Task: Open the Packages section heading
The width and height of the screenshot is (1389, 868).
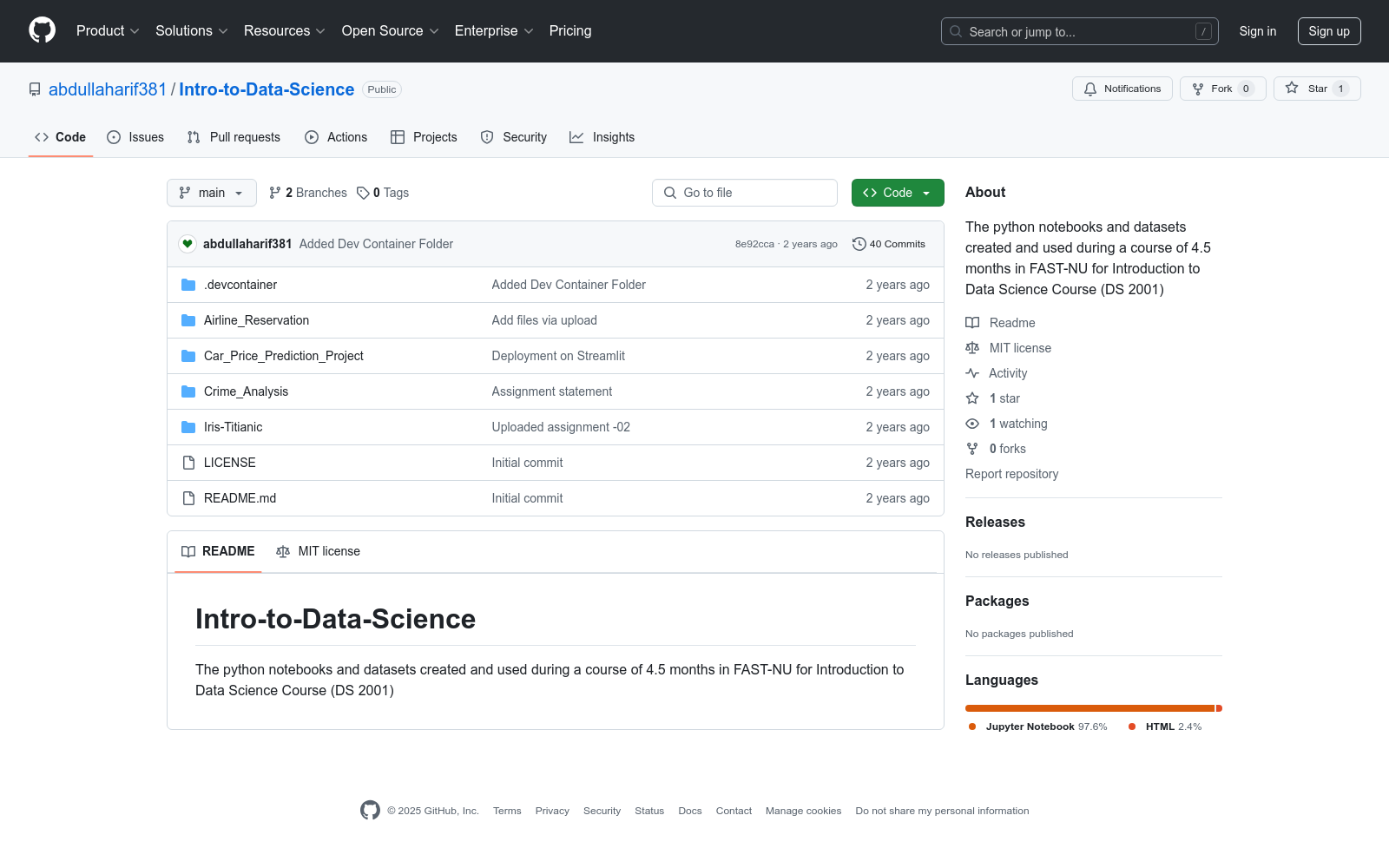Action: (997, 601)
